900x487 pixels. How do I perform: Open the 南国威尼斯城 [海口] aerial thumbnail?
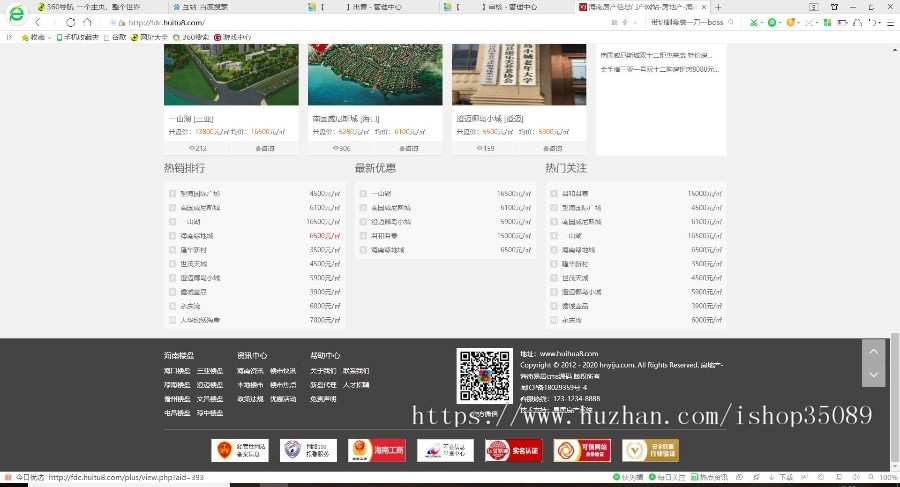375,75
